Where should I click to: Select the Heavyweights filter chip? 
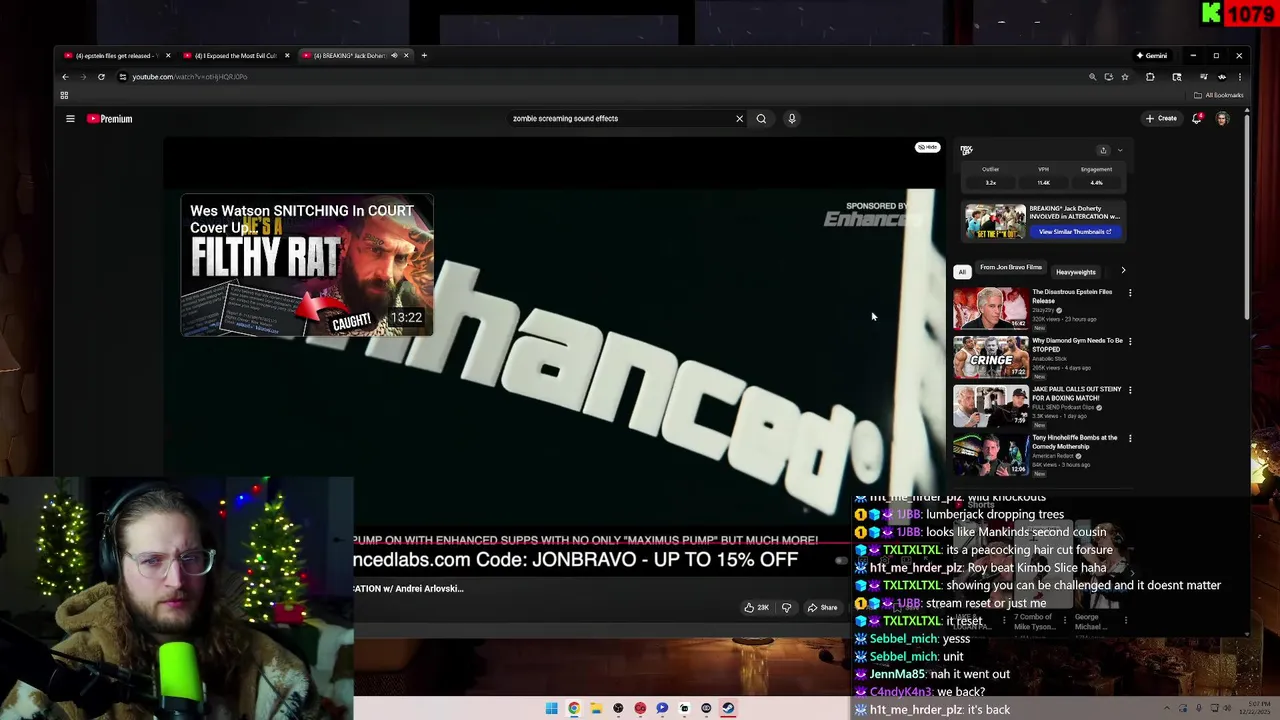(1076, 272)
